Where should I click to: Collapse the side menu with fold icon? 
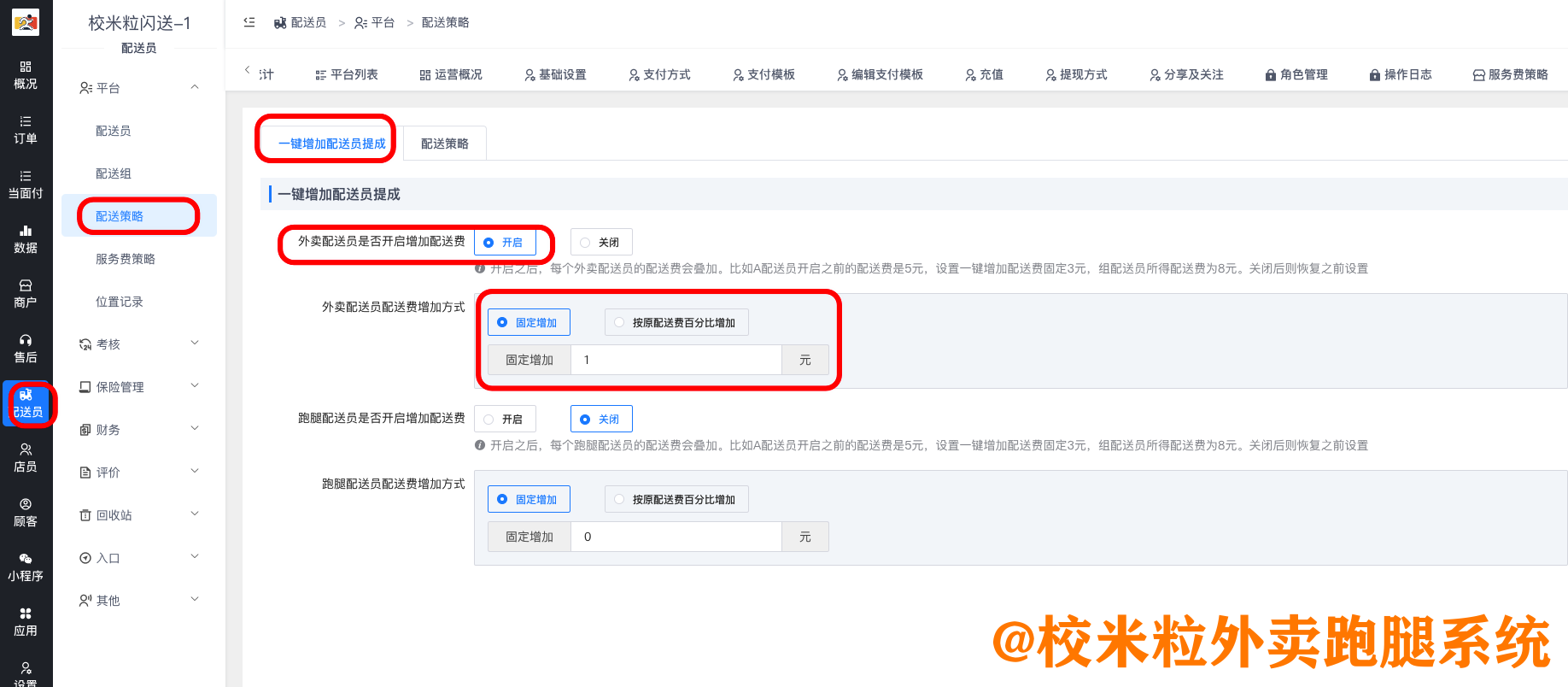[249, 22]
